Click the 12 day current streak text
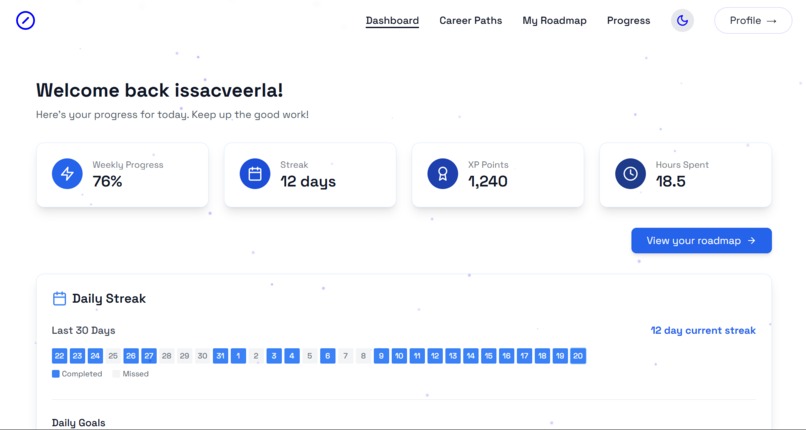Image resolution: width=806 pixels, height=430 pixels. pos(703,330)
